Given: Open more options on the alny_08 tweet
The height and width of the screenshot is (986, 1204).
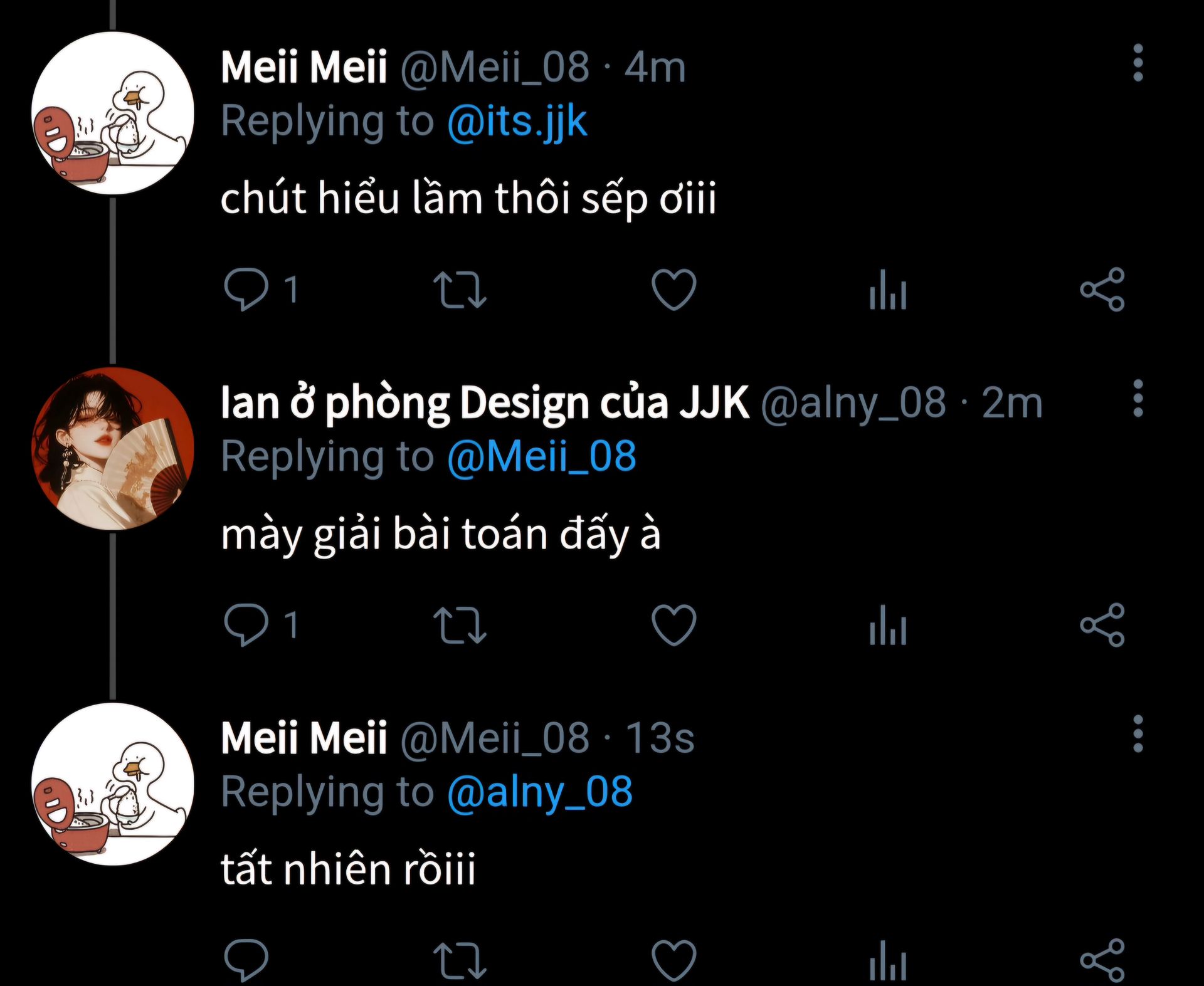Looking at the screenshot, I should click(x=1138, y=398).
